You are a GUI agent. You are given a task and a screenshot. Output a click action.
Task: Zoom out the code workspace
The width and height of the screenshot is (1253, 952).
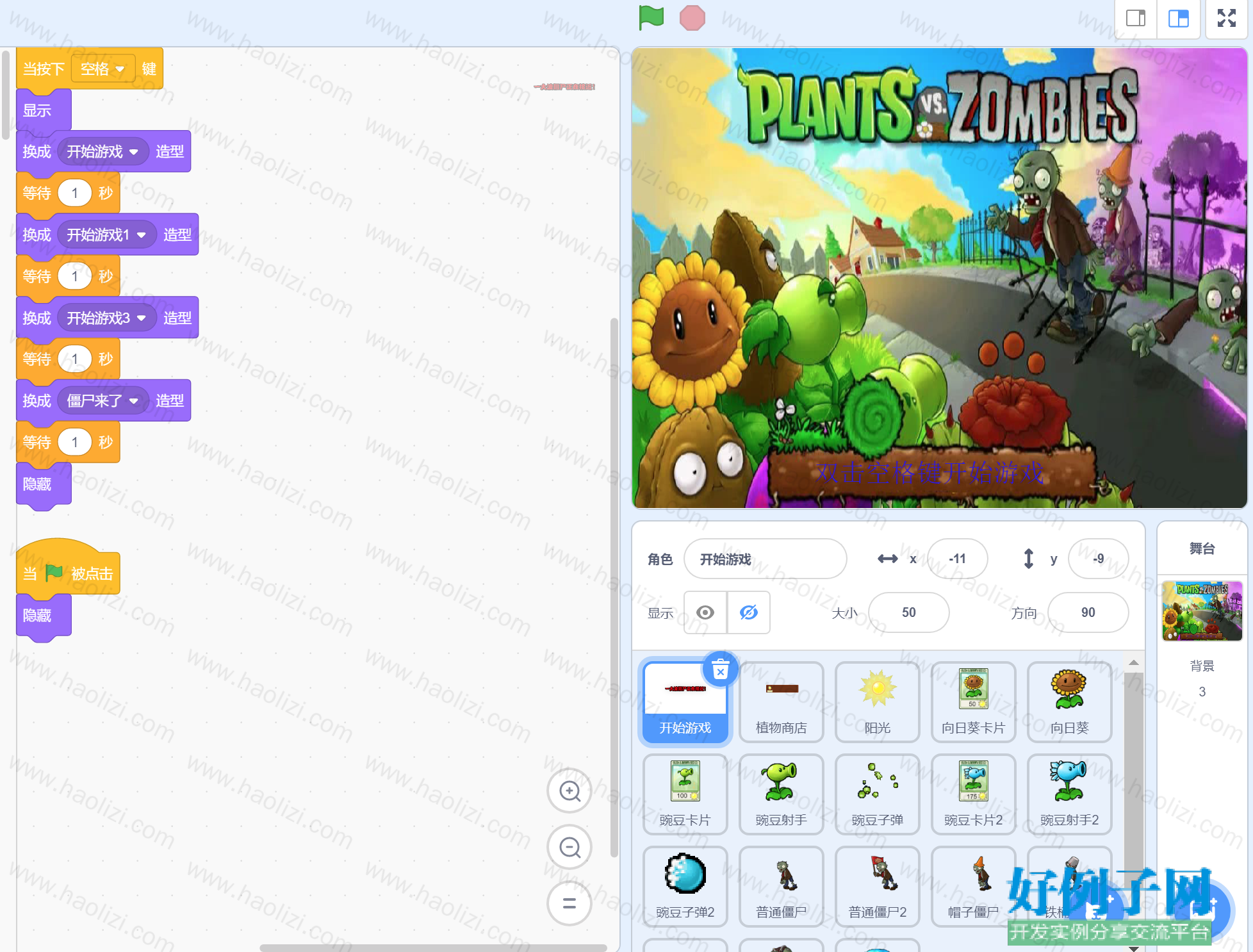tap(569, 847)
